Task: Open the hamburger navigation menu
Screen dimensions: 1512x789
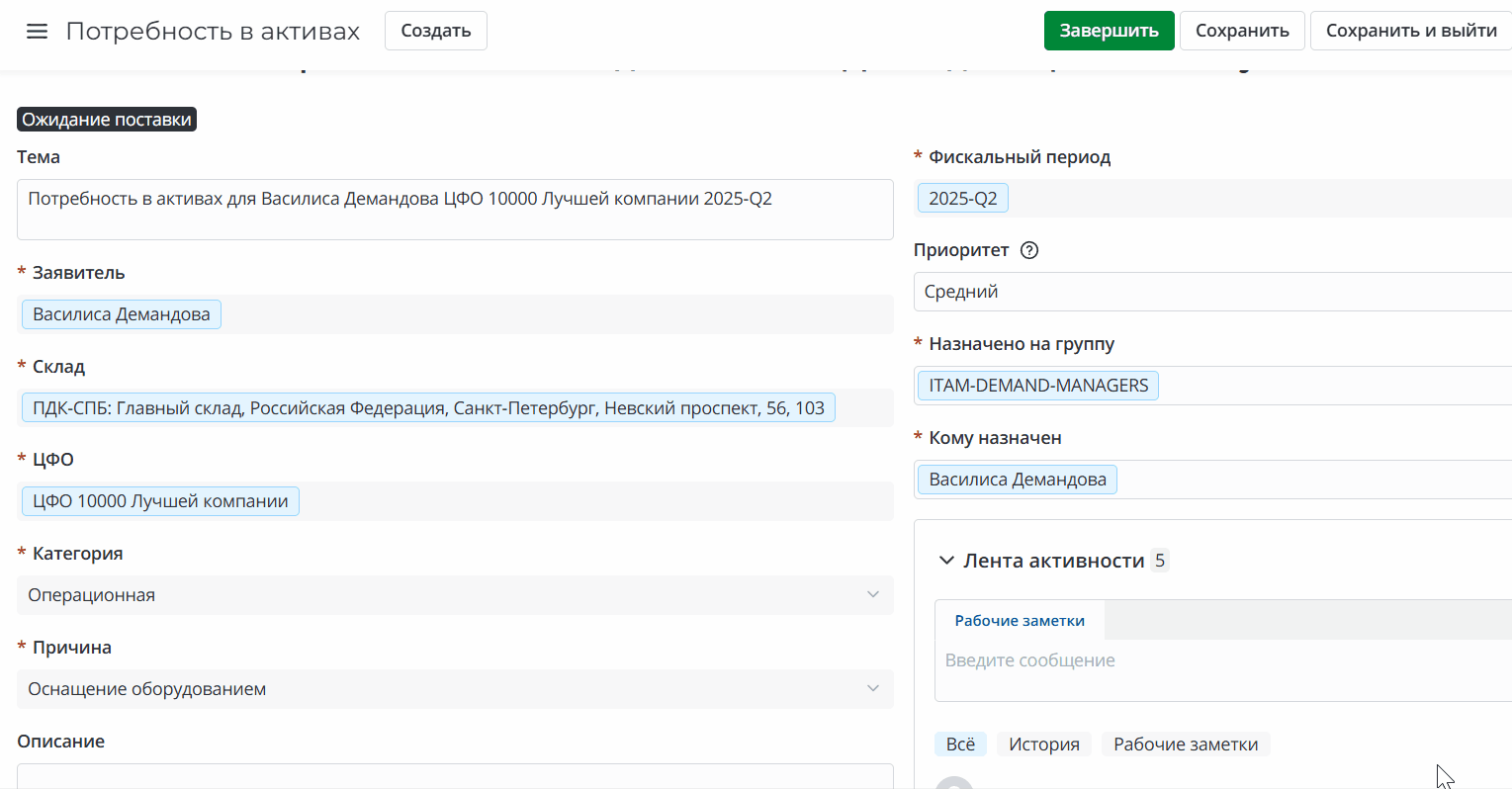Action: pyautogui.click(x=37, y=31)
